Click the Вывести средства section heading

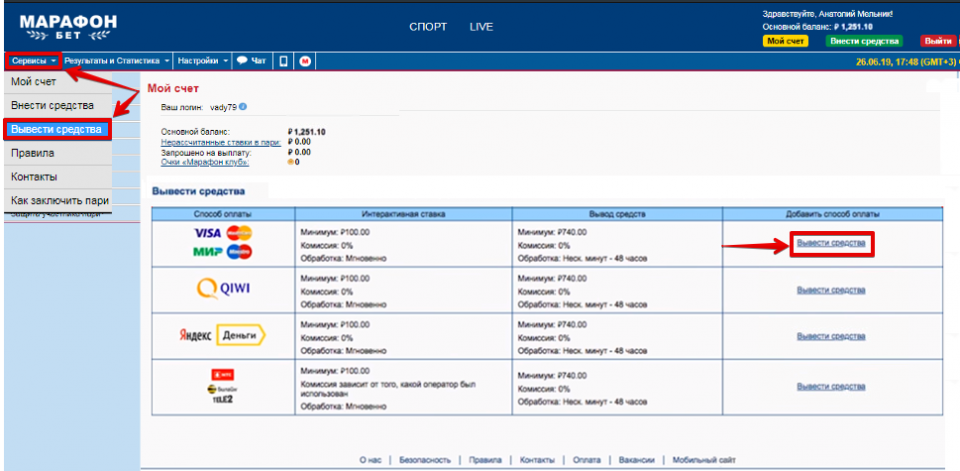coord(198,191)
